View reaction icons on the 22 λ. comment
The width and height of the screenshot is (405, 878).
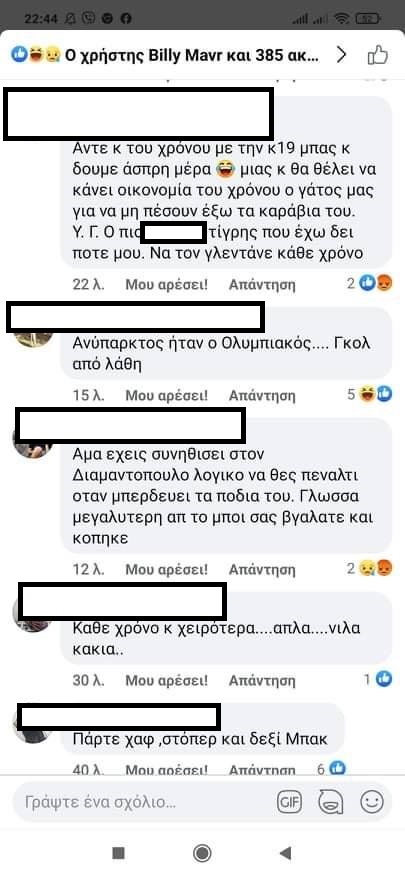click(x=370, y=284)
